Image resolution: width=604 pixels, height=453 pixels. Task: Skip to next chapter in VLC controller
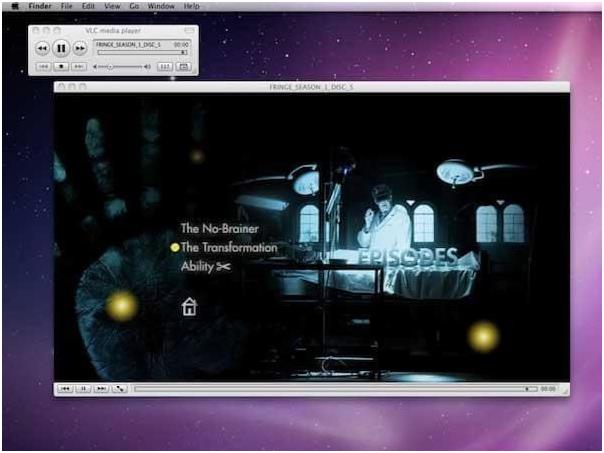(78, 66)
